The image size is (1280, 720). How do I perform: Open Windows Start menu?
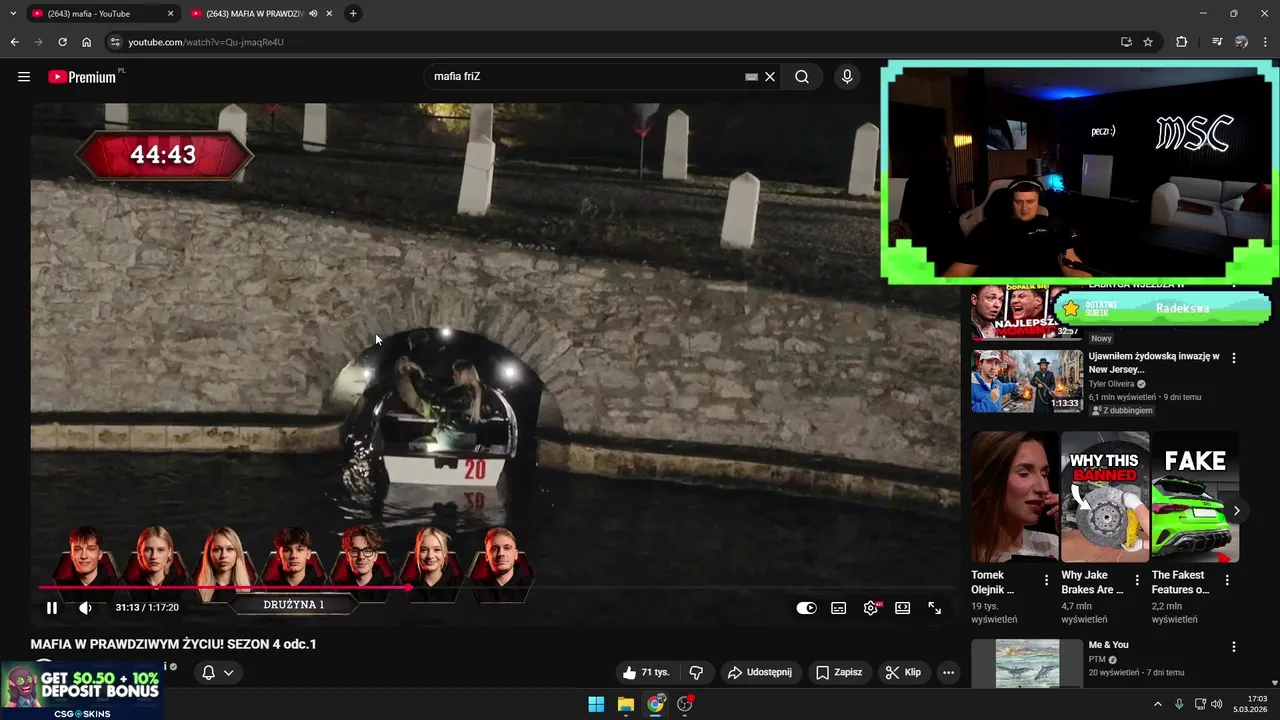[596, 704]
